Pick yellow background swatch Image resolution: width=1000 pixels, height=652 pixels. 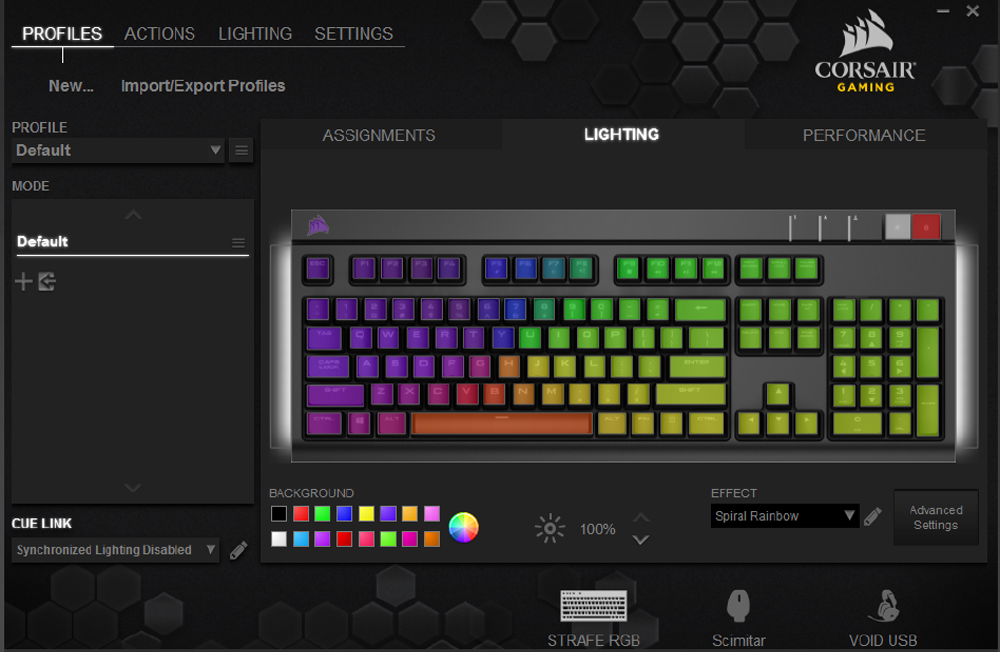(x=366, y=514)
